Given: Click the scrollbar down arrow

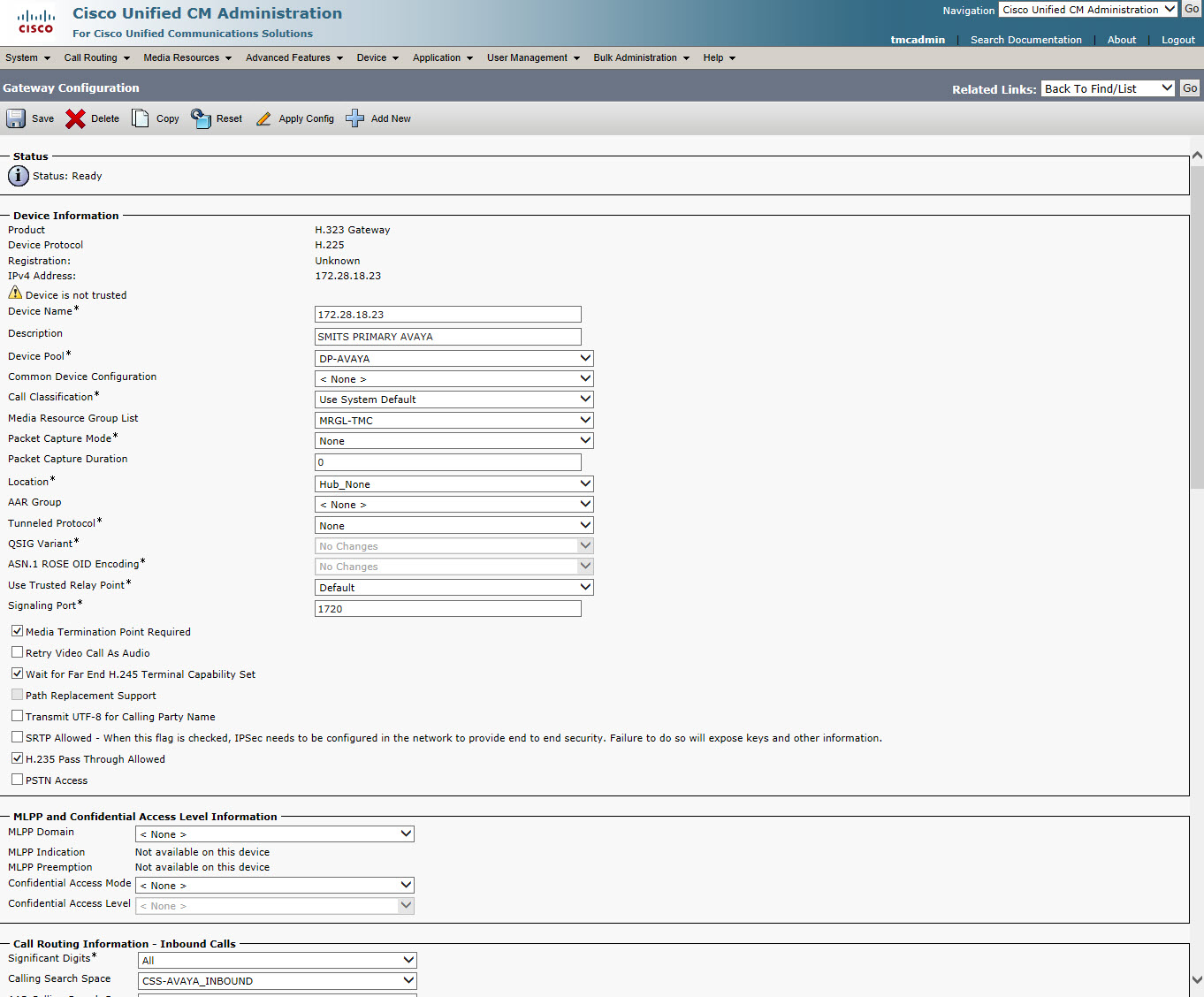Looking at the screenshot, I should (x=1197, y=979).
